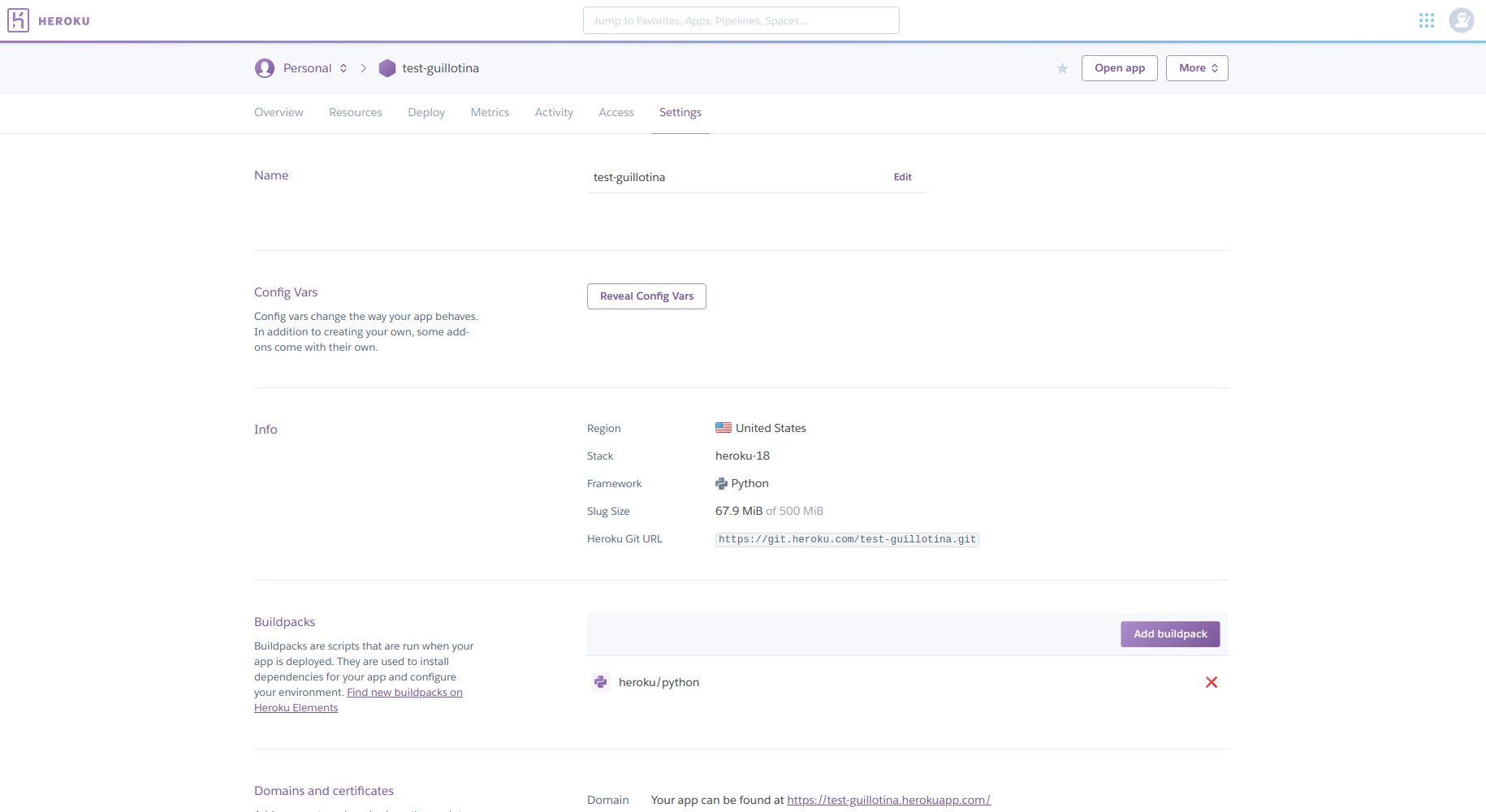Click the Heroku logo icon
The image size is (1486, 812).
point(18,20)
